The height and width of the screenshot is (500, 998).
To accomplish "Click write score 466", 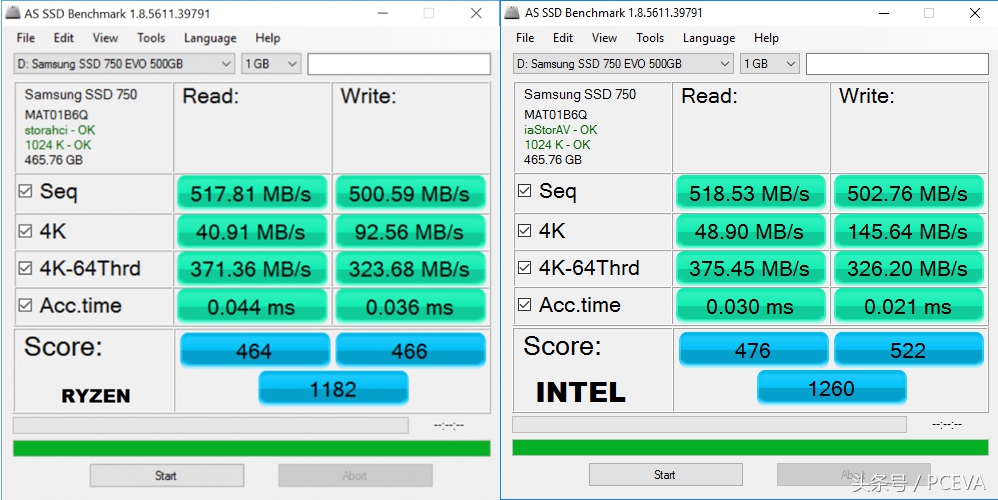I will pyautogui.click(x=411, y=351).
